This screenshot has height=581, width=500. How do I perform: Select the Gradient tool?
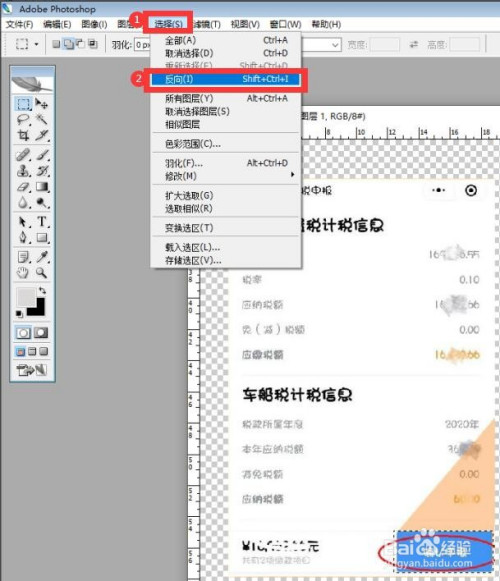(42, 186)
